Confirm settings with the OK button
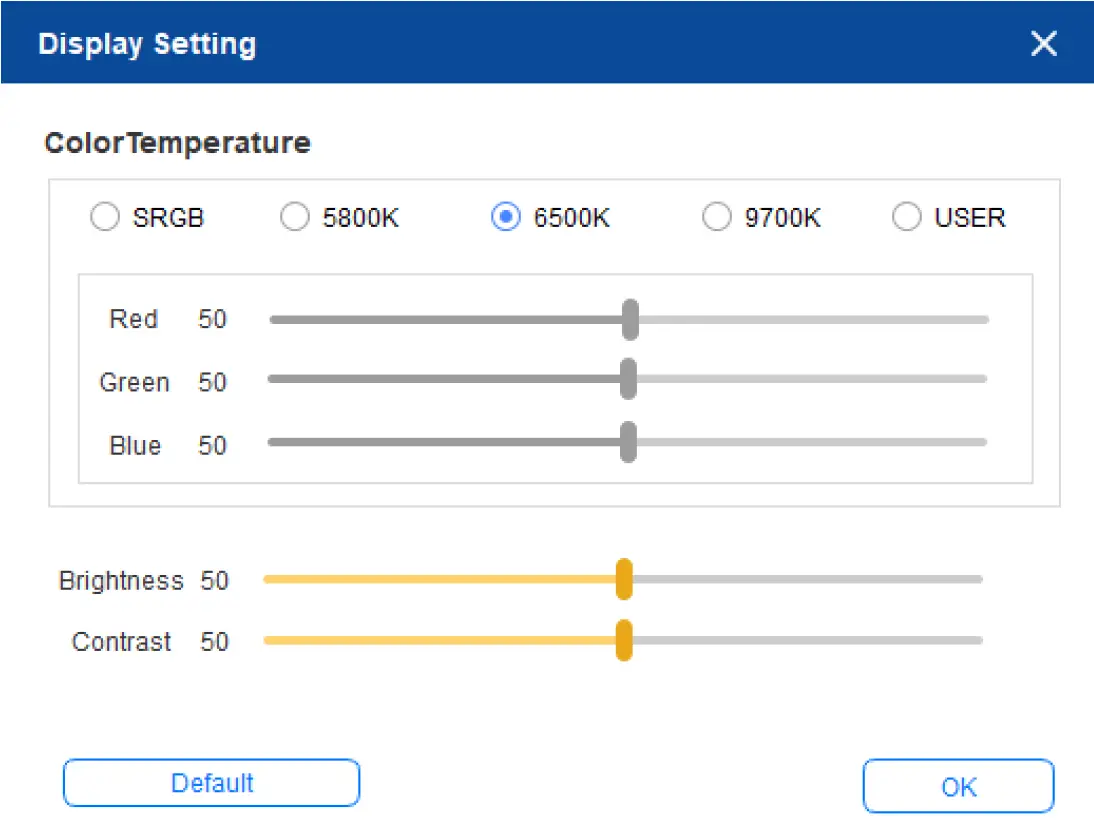This screenshot has height=828, width=1094. click(958, 786)
